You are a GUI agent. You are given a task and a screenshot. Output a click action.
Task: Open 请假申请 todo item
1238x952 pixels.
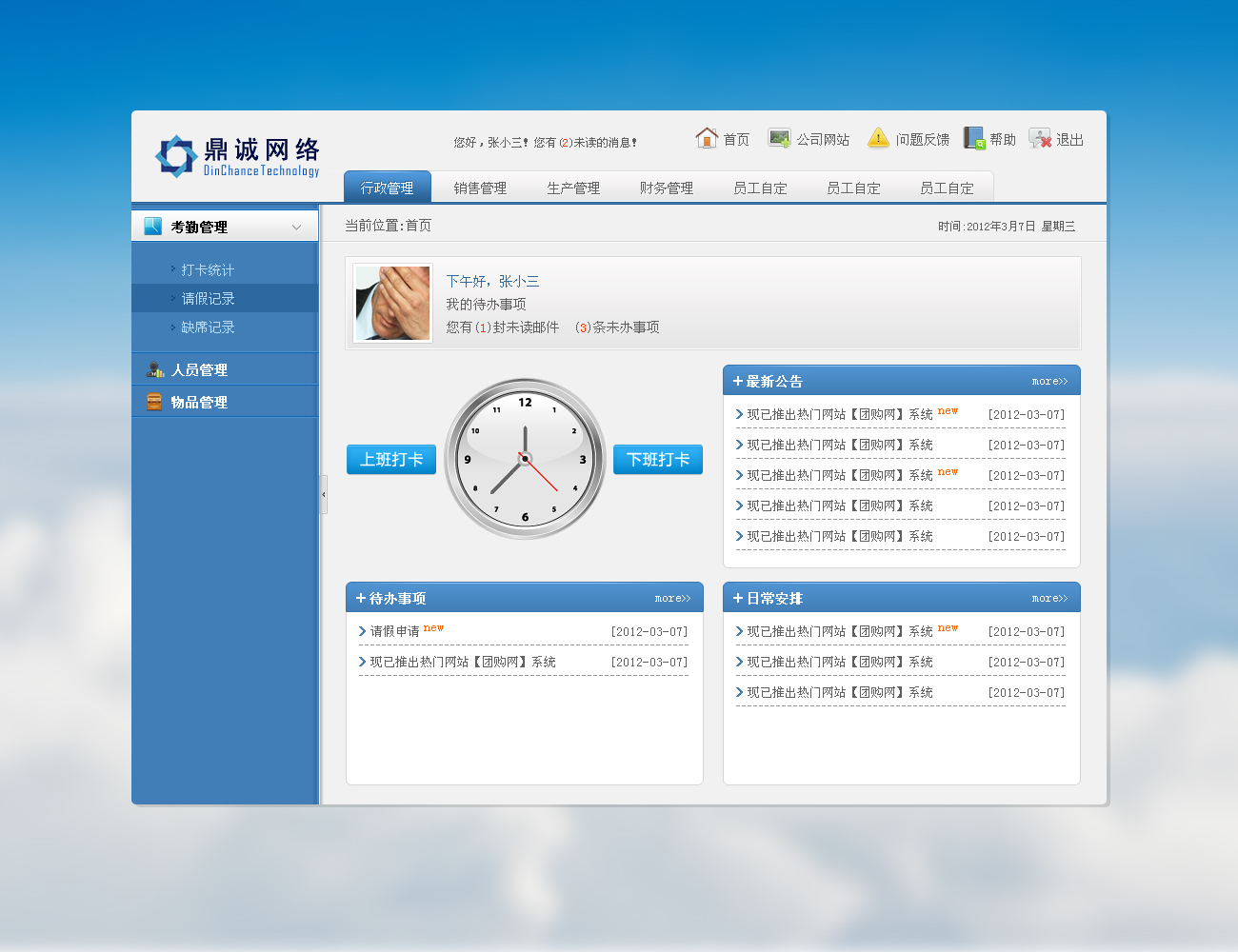click(x=394, y=631)
